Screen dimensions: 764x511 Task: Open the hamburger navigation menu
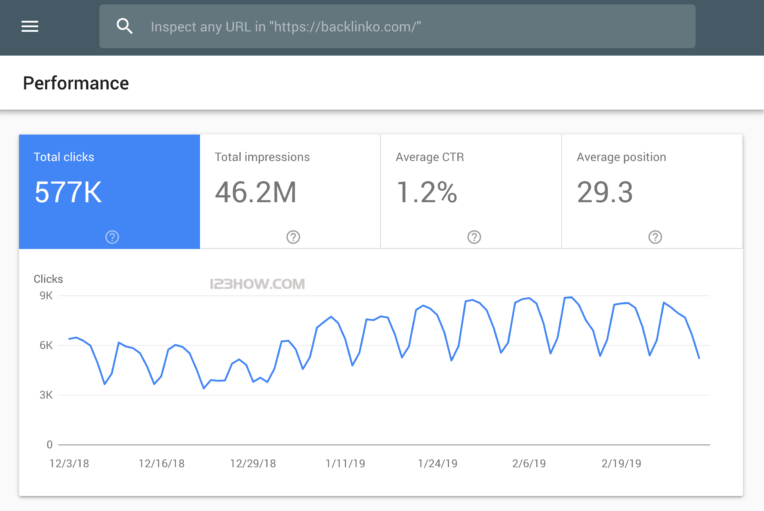[30, 27]
